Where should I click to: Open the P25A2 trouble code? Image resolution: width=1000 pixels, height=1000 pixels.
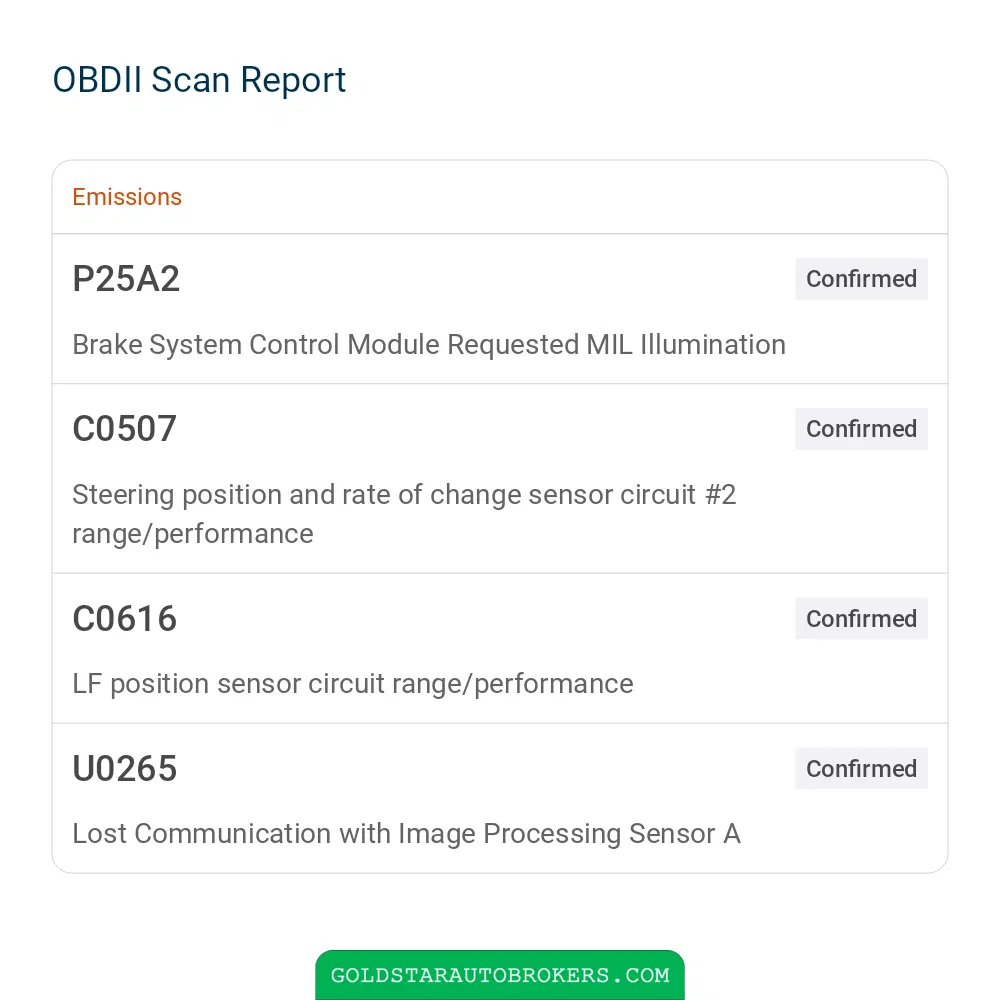126,279
